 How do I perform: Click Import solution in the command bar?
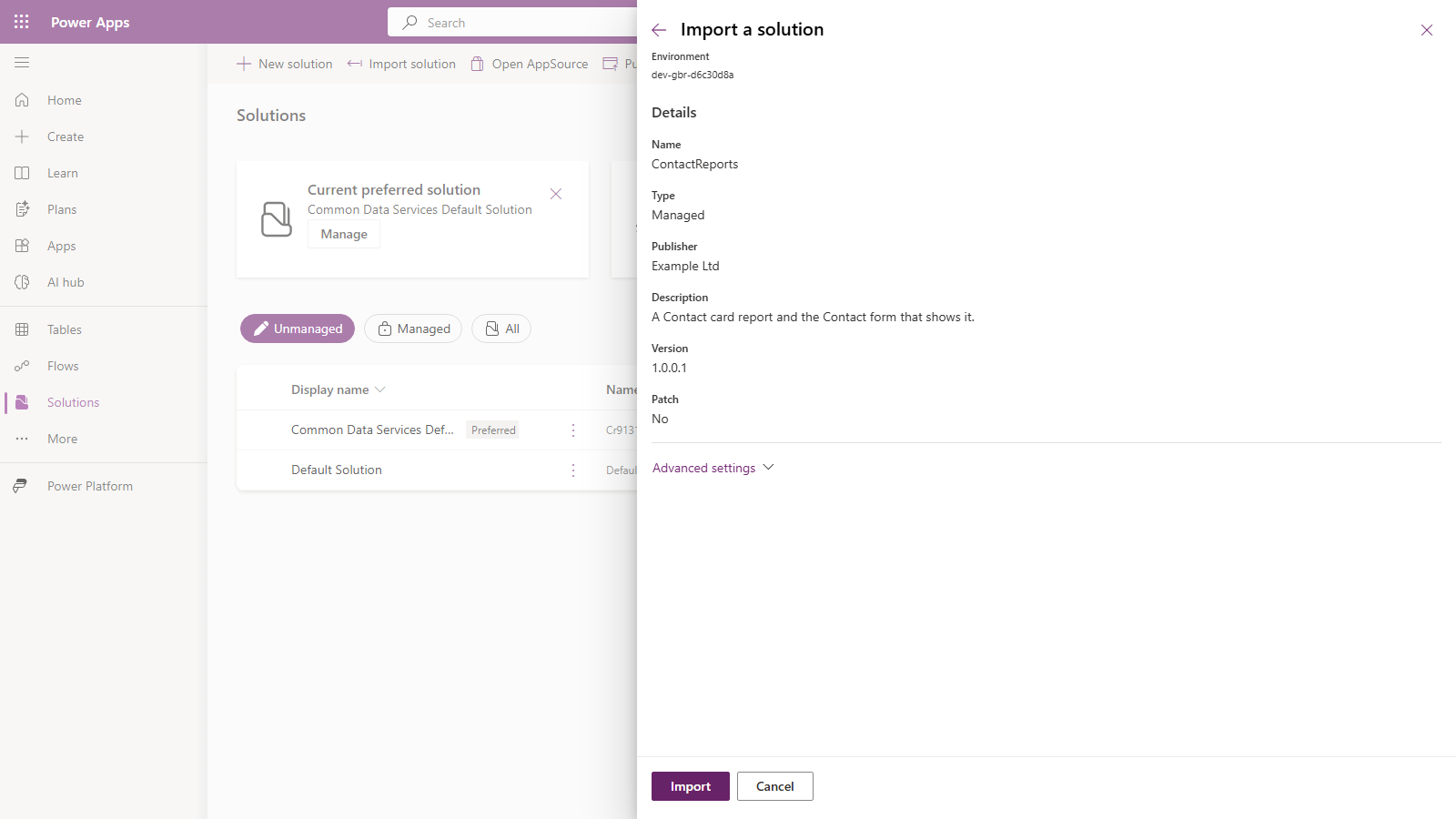point(401,64)
